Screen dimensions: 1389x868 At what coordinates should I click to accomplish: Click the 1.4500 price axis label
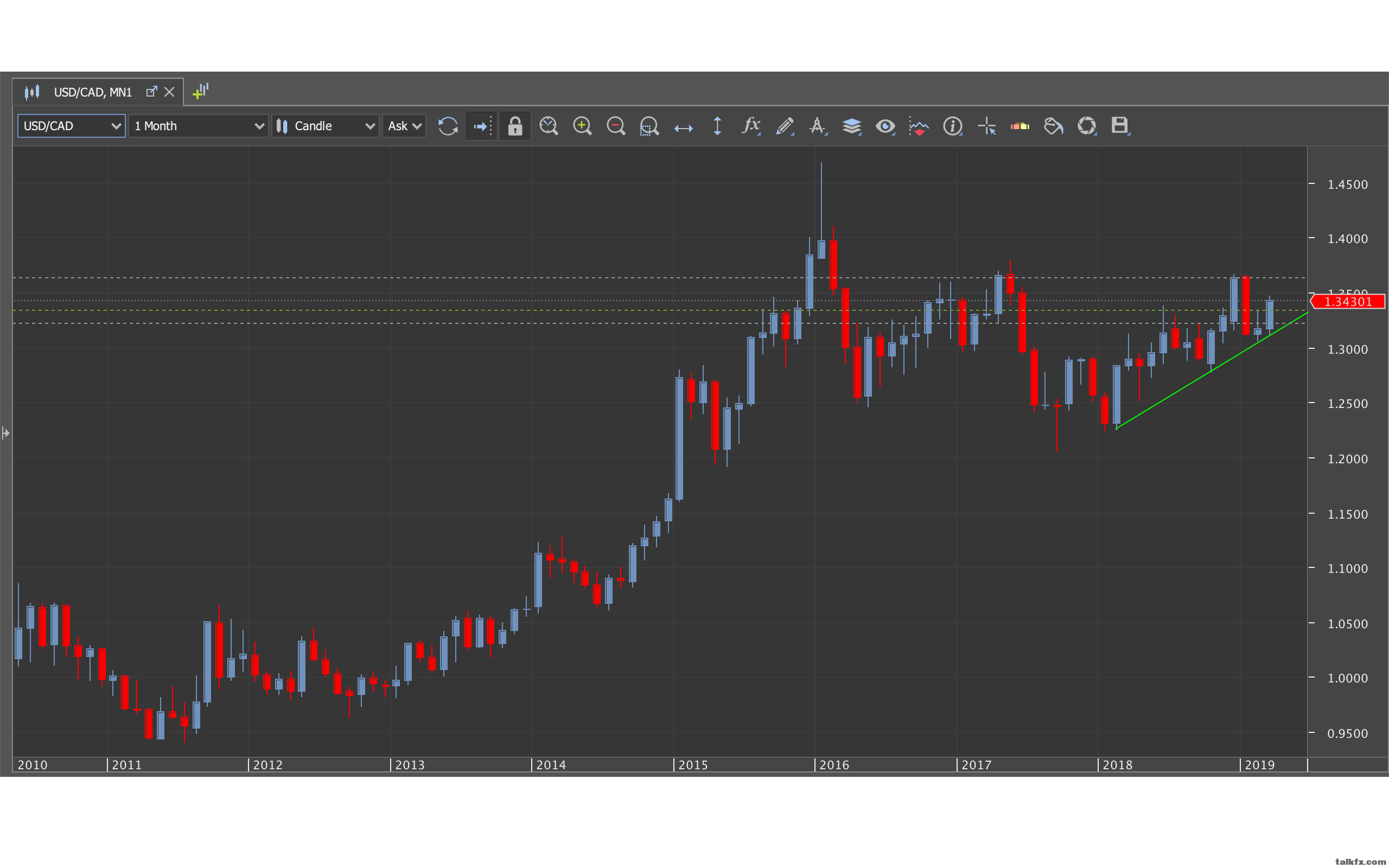1347,184
